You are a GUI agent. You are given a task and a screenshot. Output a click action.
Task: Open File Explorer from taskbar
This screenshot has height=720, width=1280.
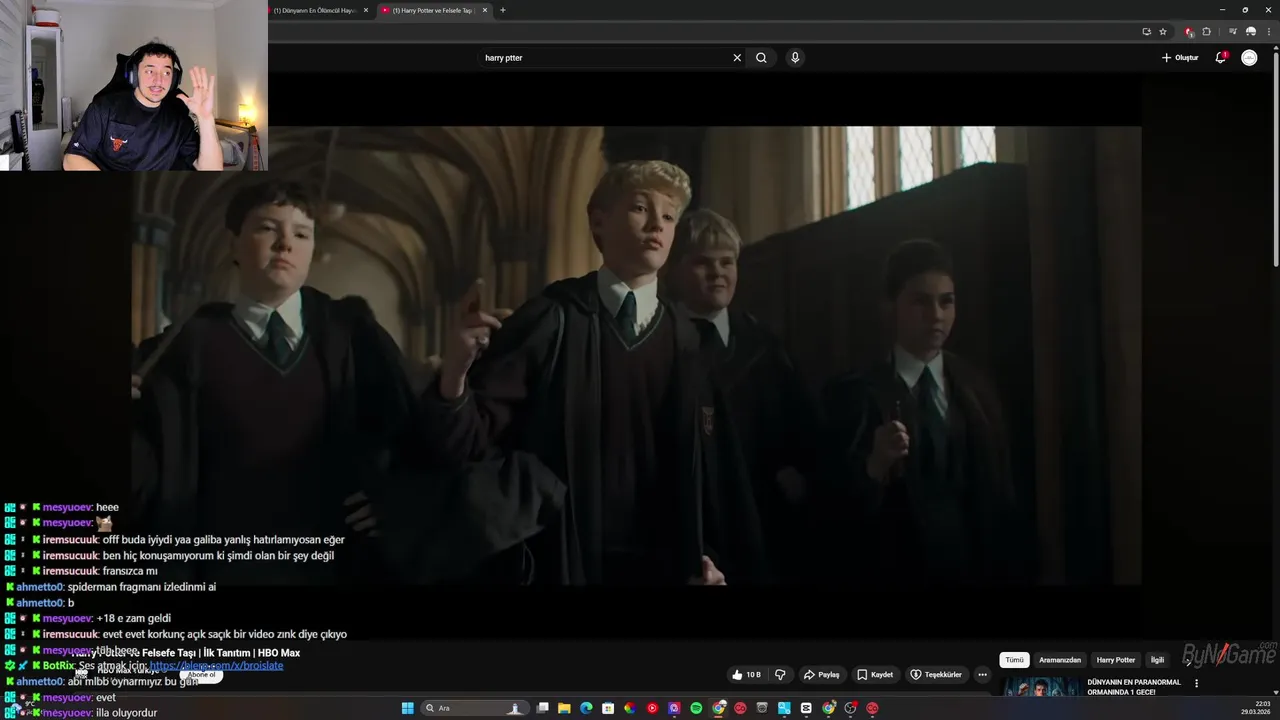(x=564, y=708)
